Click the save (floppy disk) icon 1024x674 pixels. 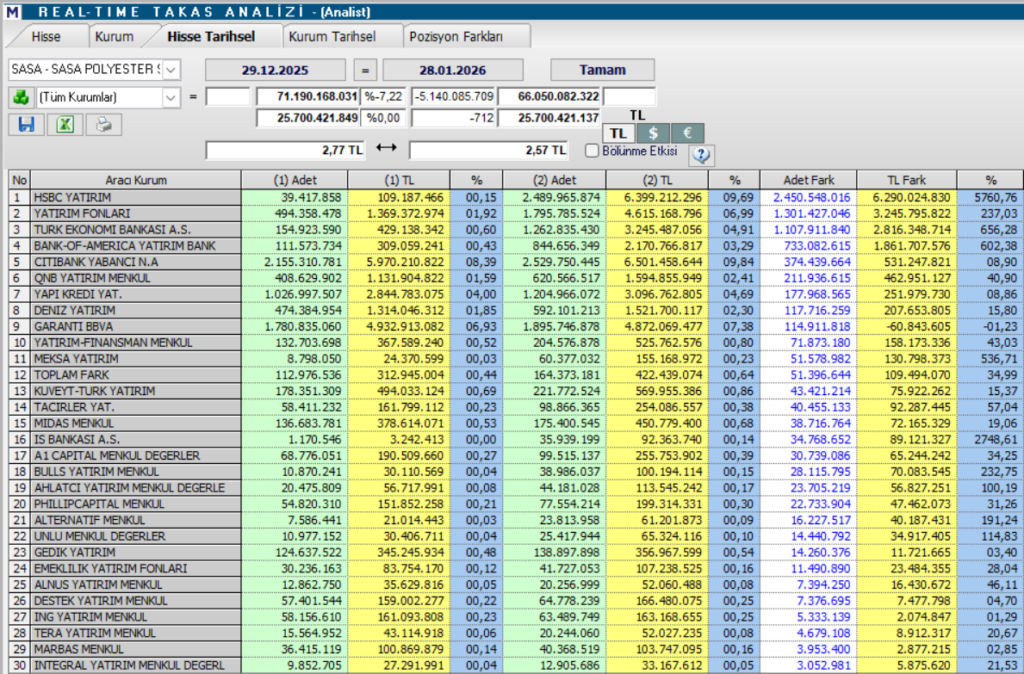[x=26, y=124]
